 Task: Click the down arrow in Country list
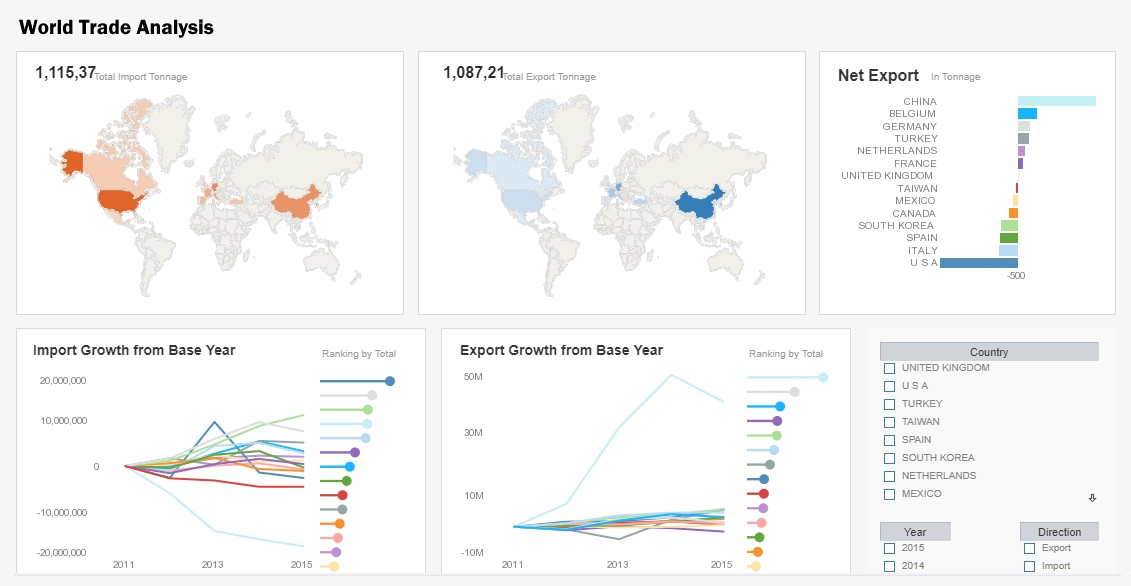click(1092, 498)
